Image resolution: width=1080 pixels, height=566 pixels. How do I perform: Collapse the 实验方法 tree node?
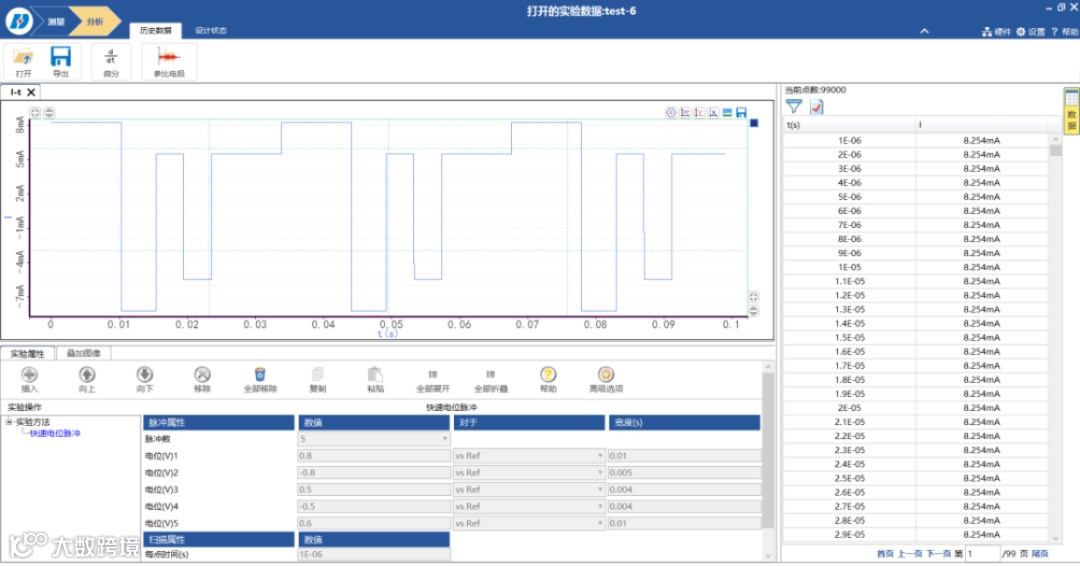point(9,422)
